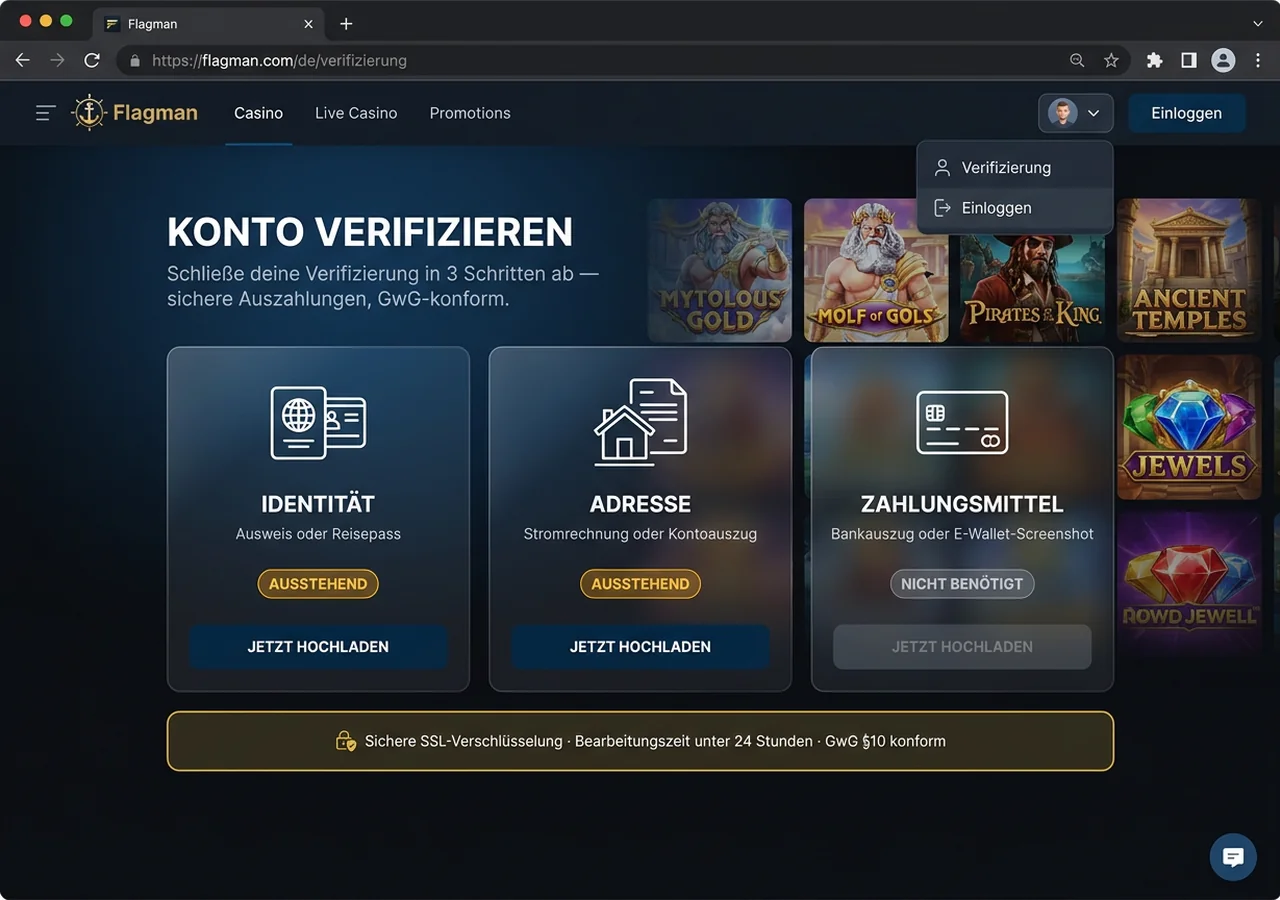The width and height of the screenshot is (1280, 900).
Task: Click the person icon beside Verifizierung
Action: [x=941, y=168]
